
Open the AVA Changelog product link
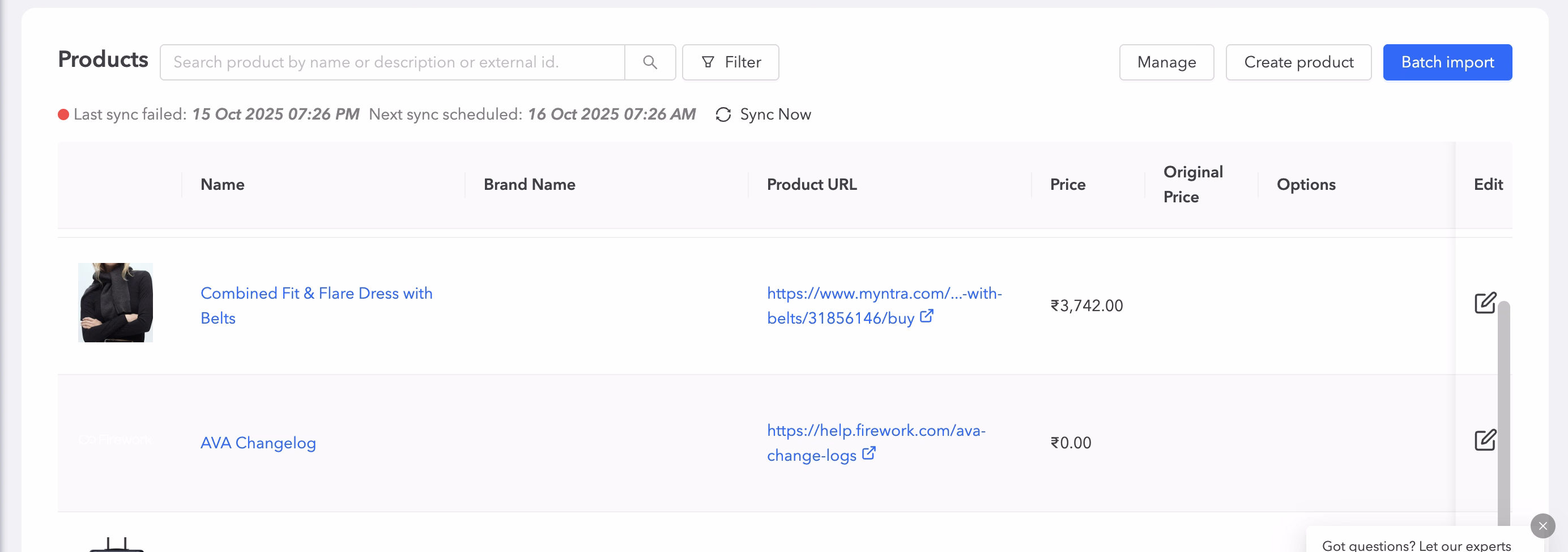coord(258,443)
